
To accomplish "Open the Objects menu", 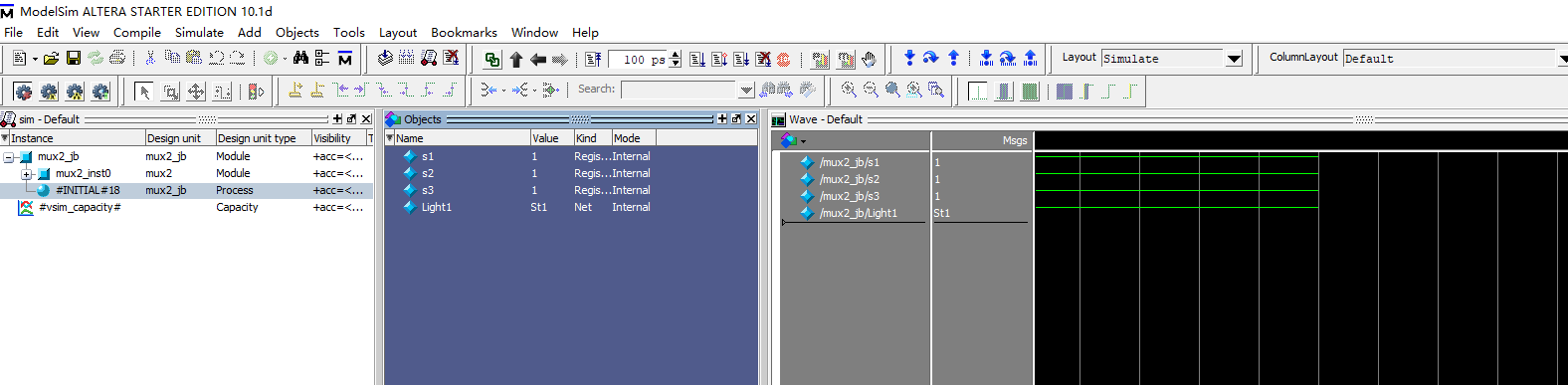I will (297, 32).
